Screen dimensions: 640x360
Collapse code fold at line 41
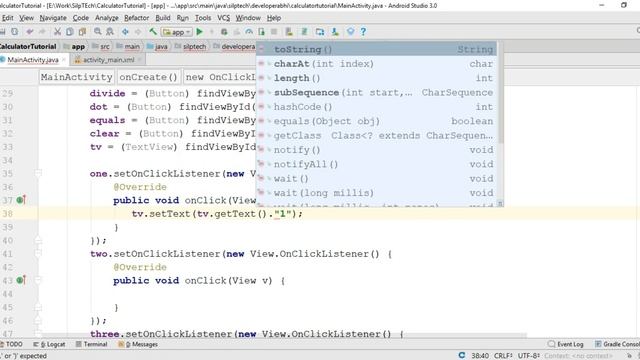pos(38,253)
